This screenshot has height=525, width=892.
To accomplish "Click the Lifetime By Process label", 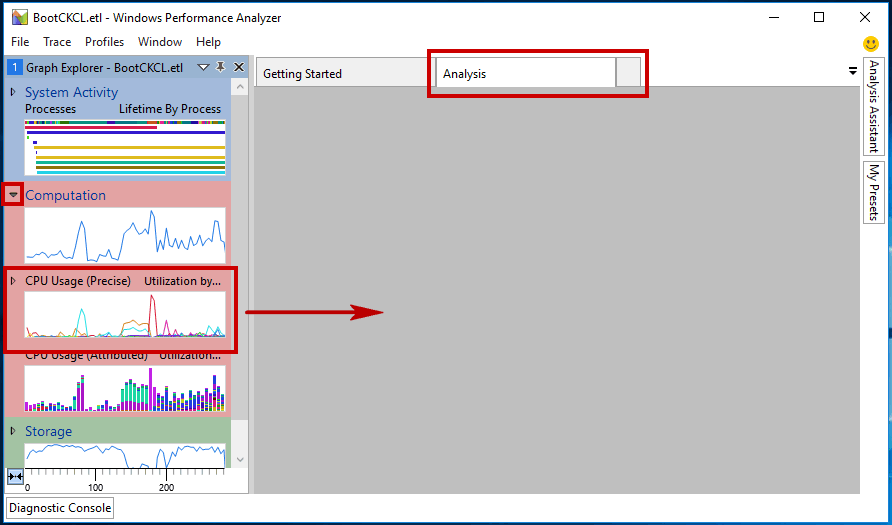I will pos(170,109).
